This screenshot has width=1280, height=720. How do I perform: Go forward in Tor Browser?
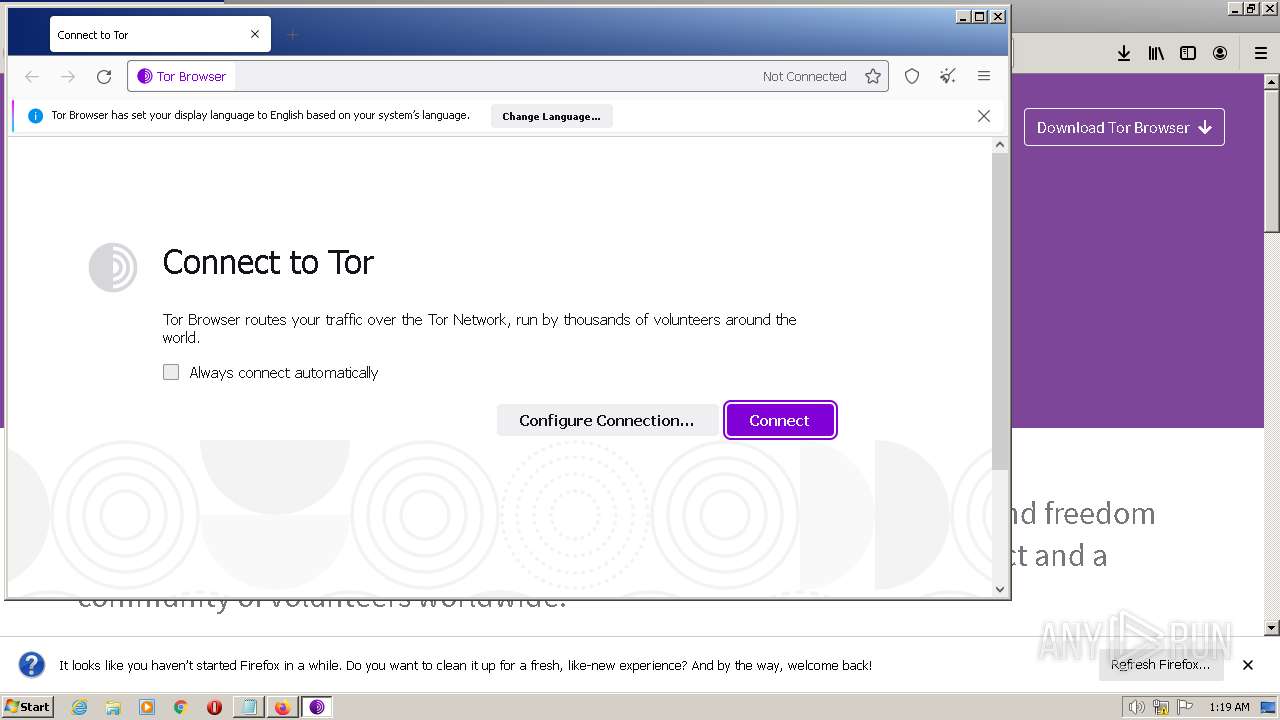tap(68, 76)
